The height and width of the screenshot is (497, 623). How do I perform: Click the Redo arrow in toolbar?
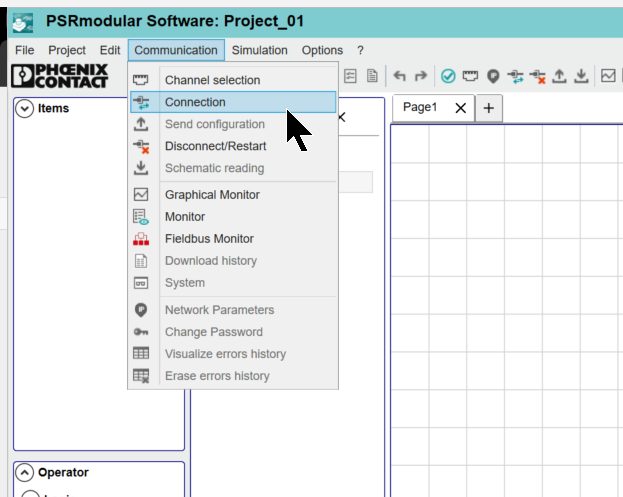(x=420, y=75)
